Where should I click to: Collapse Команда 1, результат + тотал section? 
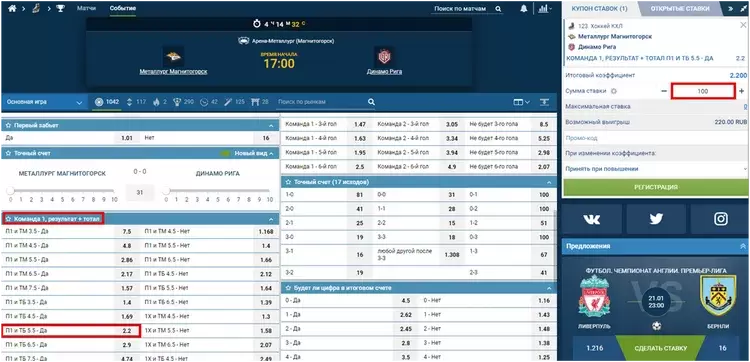pos(271,219)
